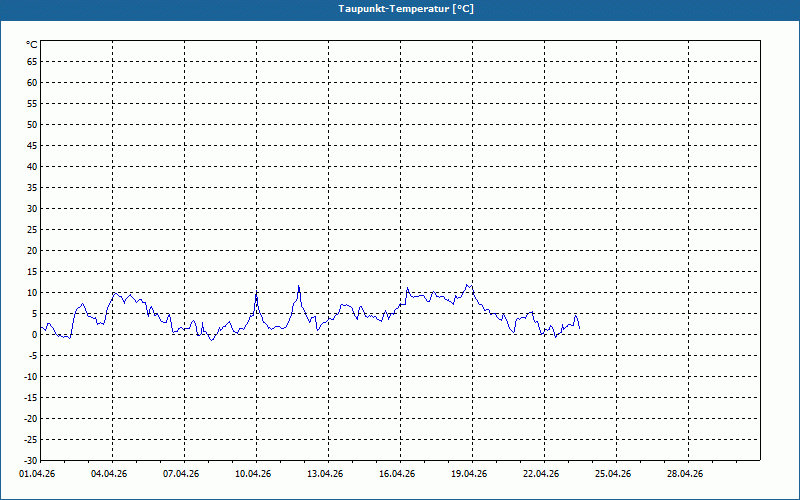Select the 16.04.26 date label

tap(397, 474)
